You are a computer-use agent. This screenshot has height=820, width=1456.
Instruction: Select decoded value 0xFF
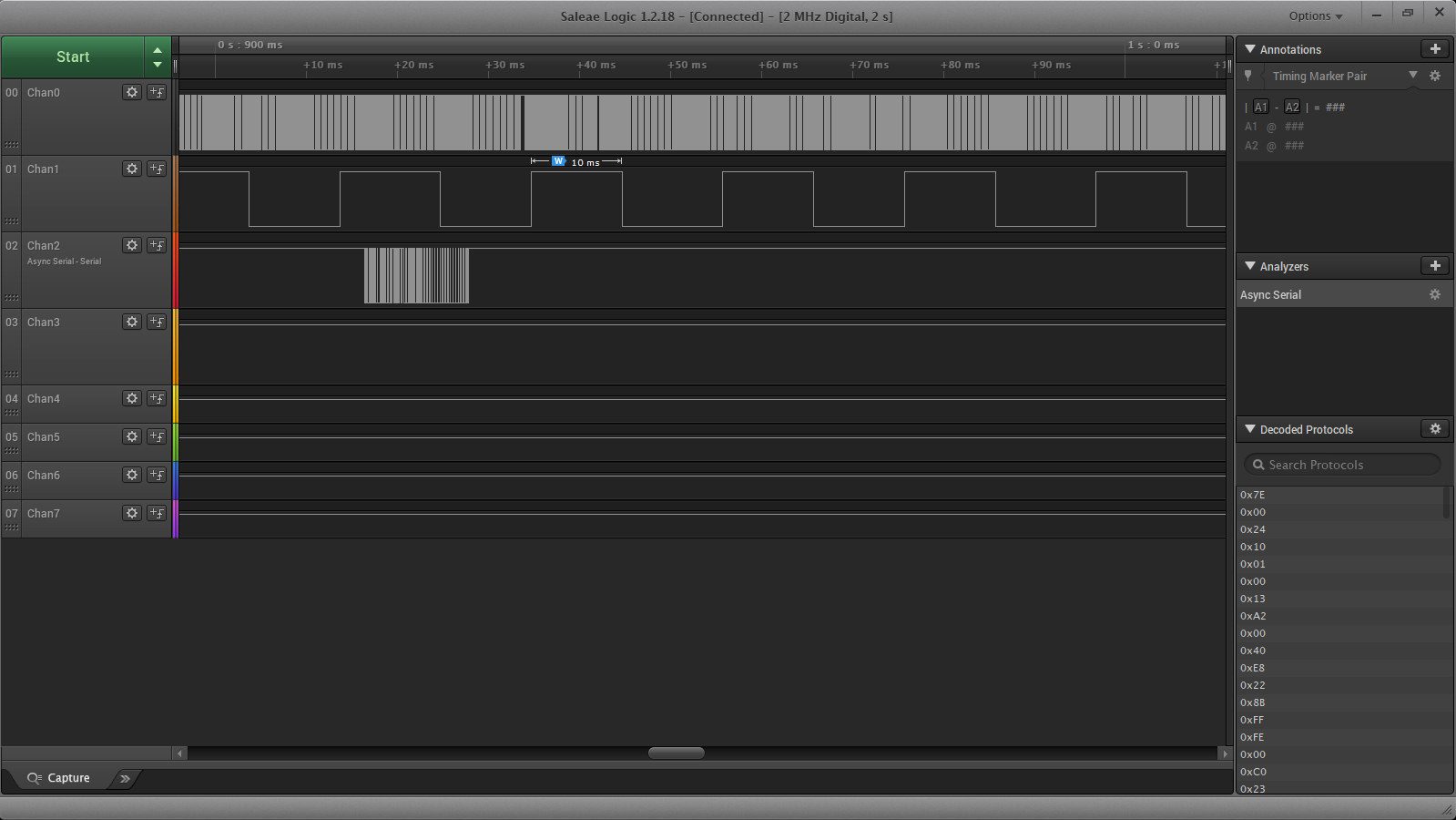click(x=1252, y=720)
